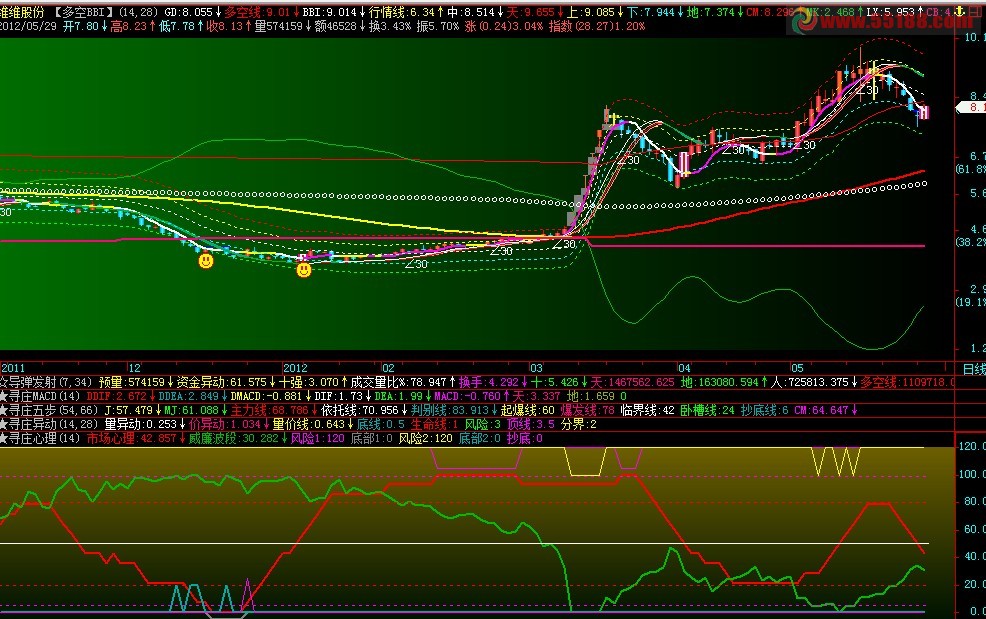This screenshot has width=986, height=619.
Task: Click the 量574159 volume value
Action: [279, 26]
